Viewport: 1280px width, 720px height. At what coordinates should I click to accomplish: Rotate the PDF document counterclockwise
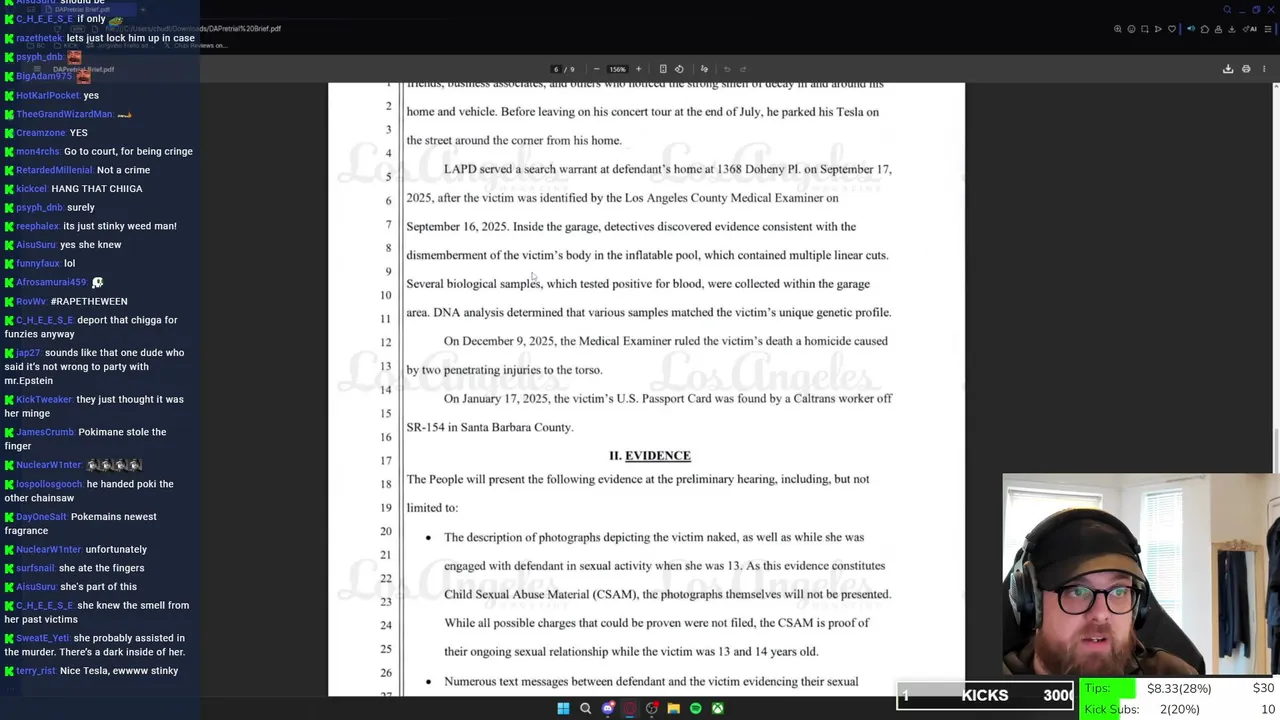pyautogui.click(x=679, y=69)
